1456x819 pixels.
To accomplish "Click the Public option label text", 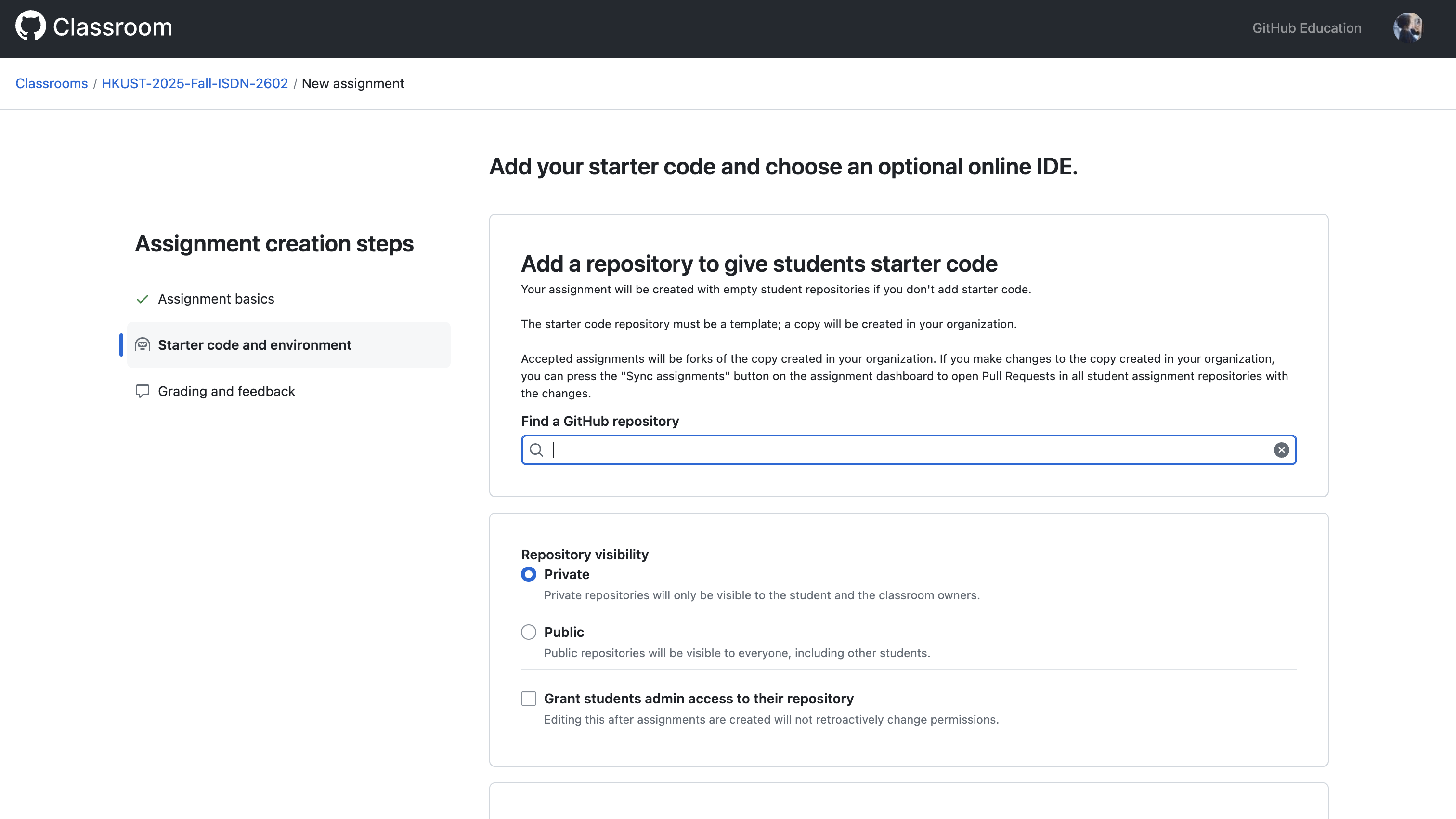I will pos(563,632).
